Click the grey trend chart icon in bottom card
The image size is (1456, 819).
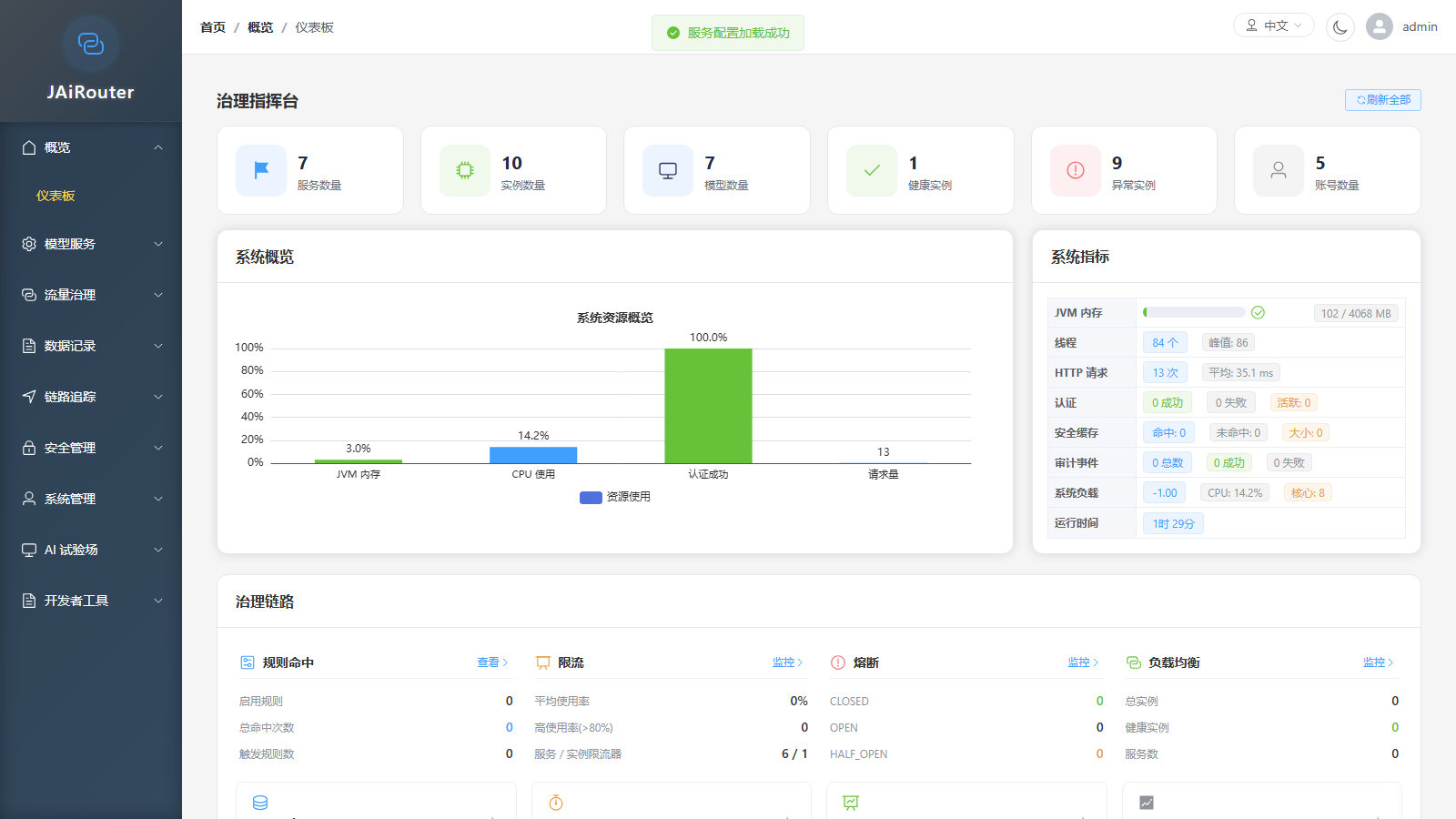(1147, 803)
